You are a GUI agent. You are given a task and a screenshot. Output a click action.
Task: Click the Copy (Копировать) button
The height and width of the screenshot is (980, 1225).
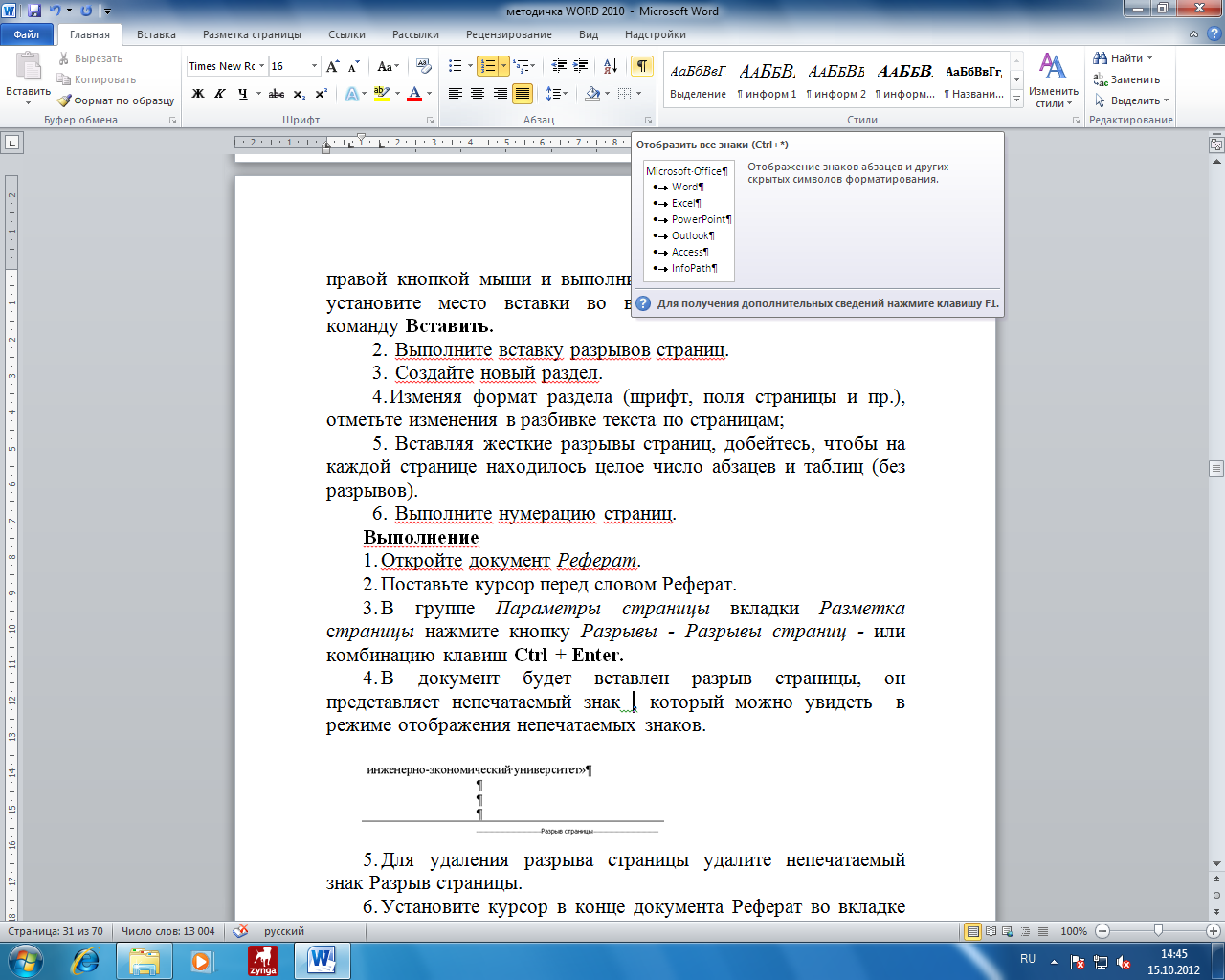coord(96,79)
